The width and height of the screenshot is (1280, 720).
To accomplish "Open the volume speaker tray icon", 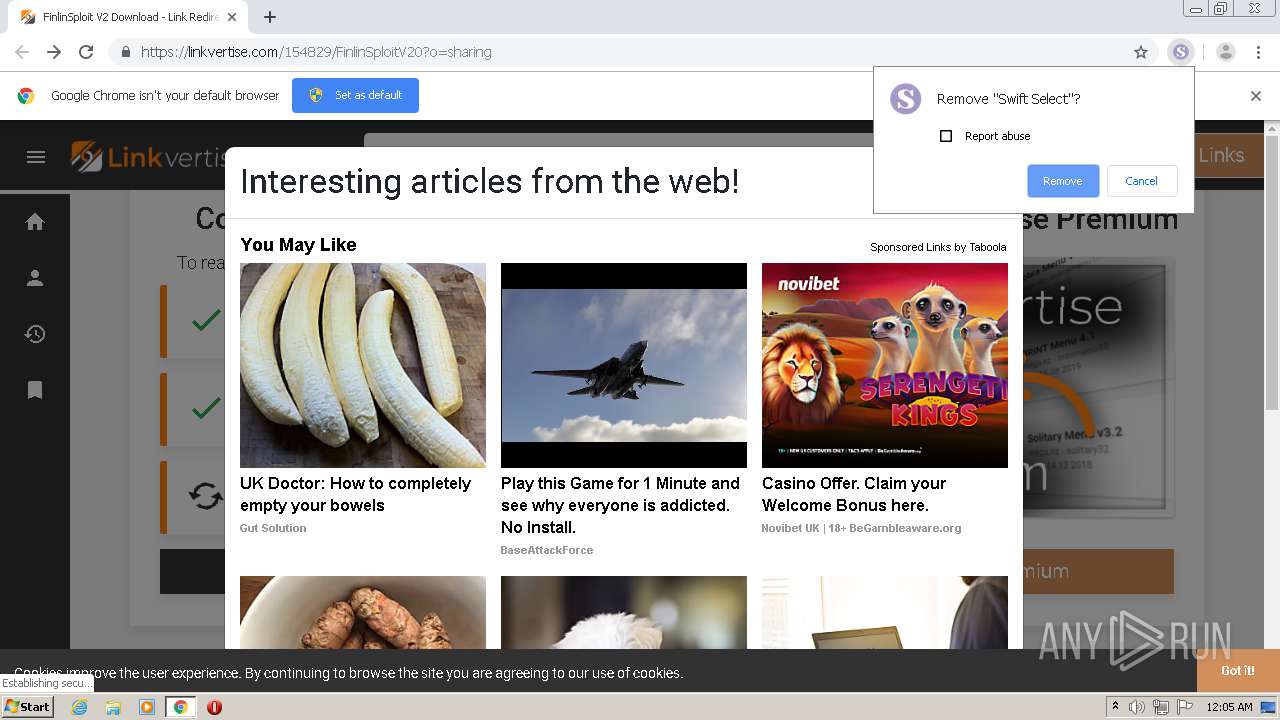I will point(1137,707).
